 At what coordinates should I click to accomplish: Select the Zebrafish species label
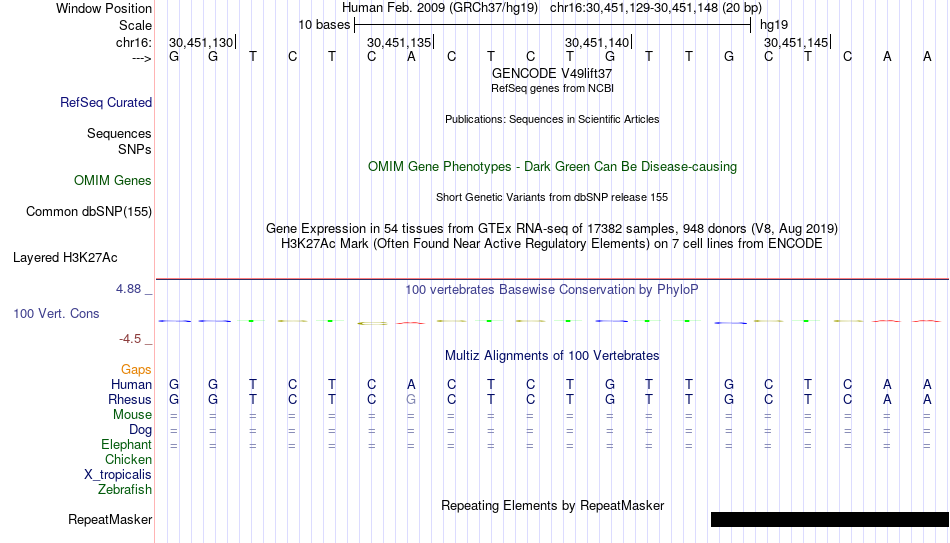pos(125,490)
